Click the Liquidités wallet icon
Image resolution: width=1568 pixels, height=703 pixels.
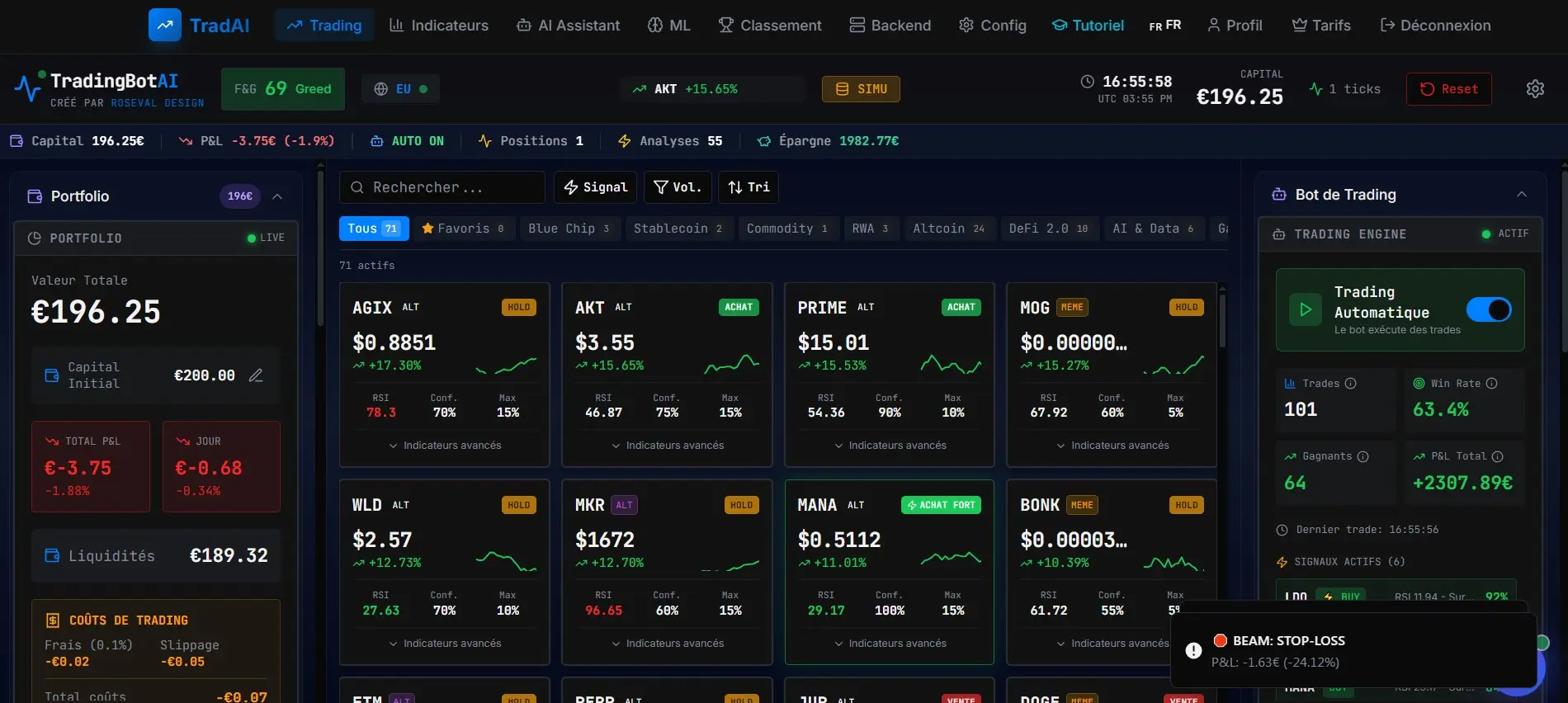click(x=52, y=555)
